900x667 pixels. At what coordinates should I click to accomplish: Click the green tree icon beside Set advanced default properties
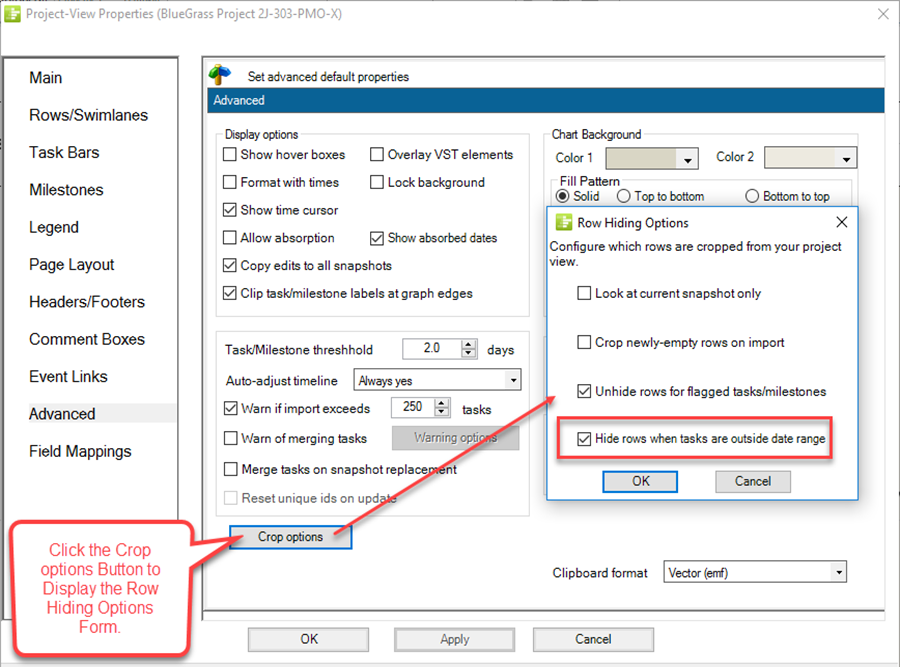point(220,73)
